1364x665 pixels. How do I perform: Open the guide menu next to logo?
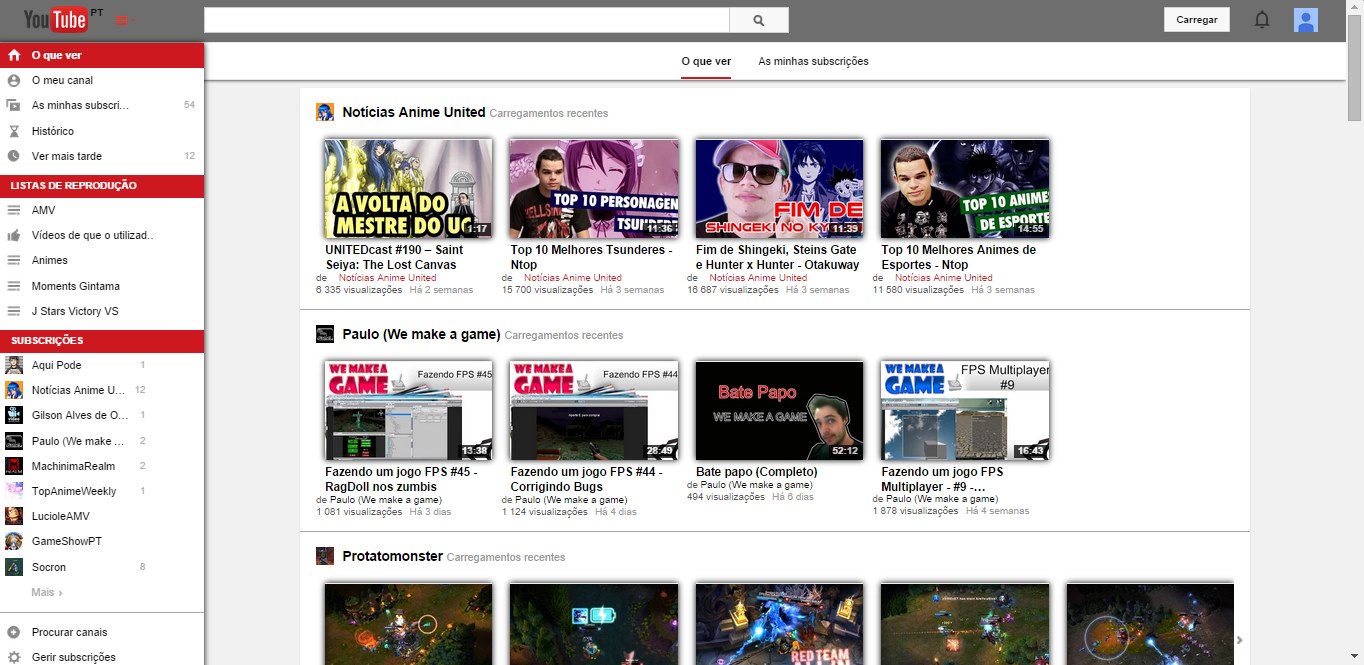[125, 20]
